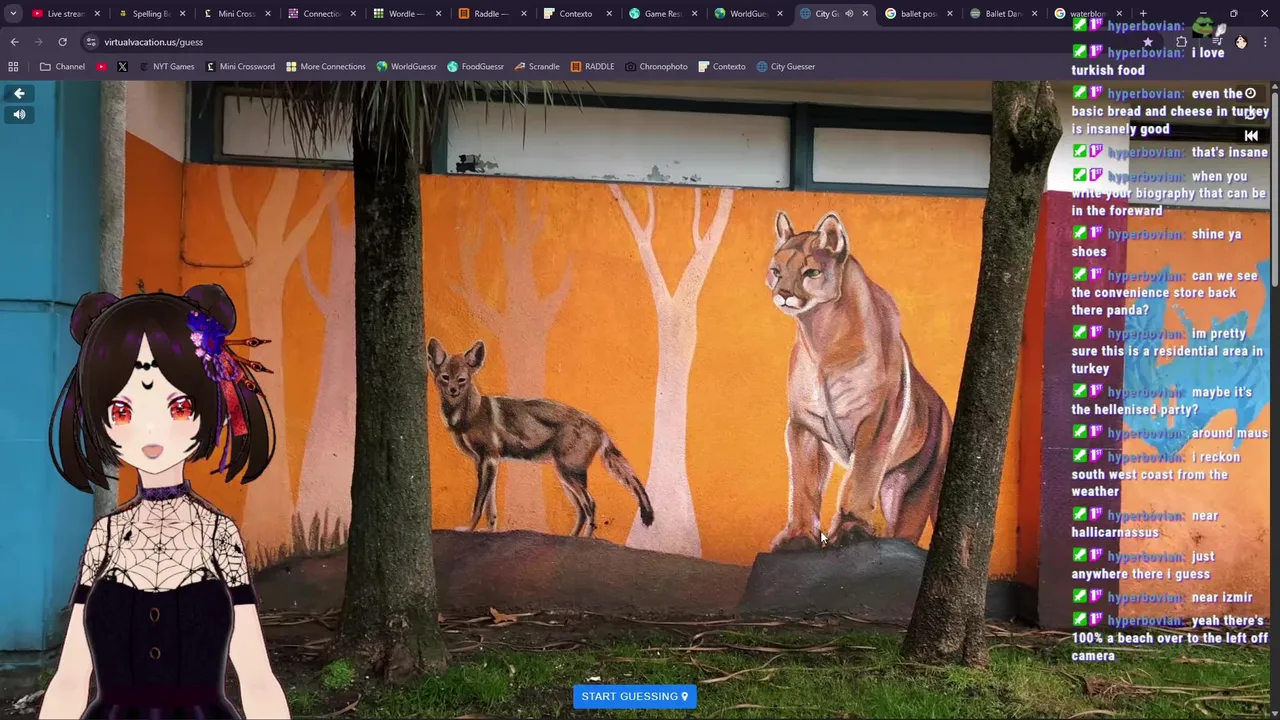Screen dimensions: 1280x720
Task: Close the Contexto tab
Action: pos(609,14)
